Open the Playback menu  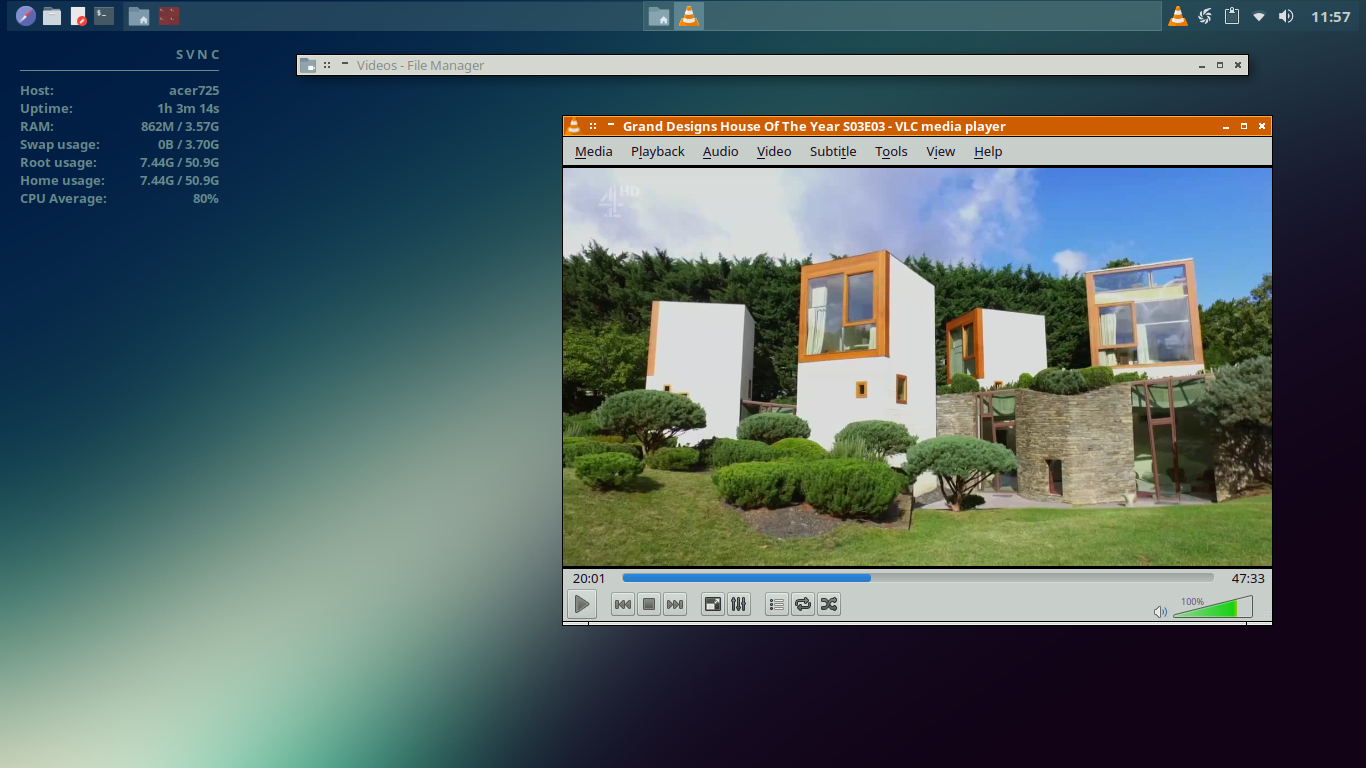click(658, 152)
